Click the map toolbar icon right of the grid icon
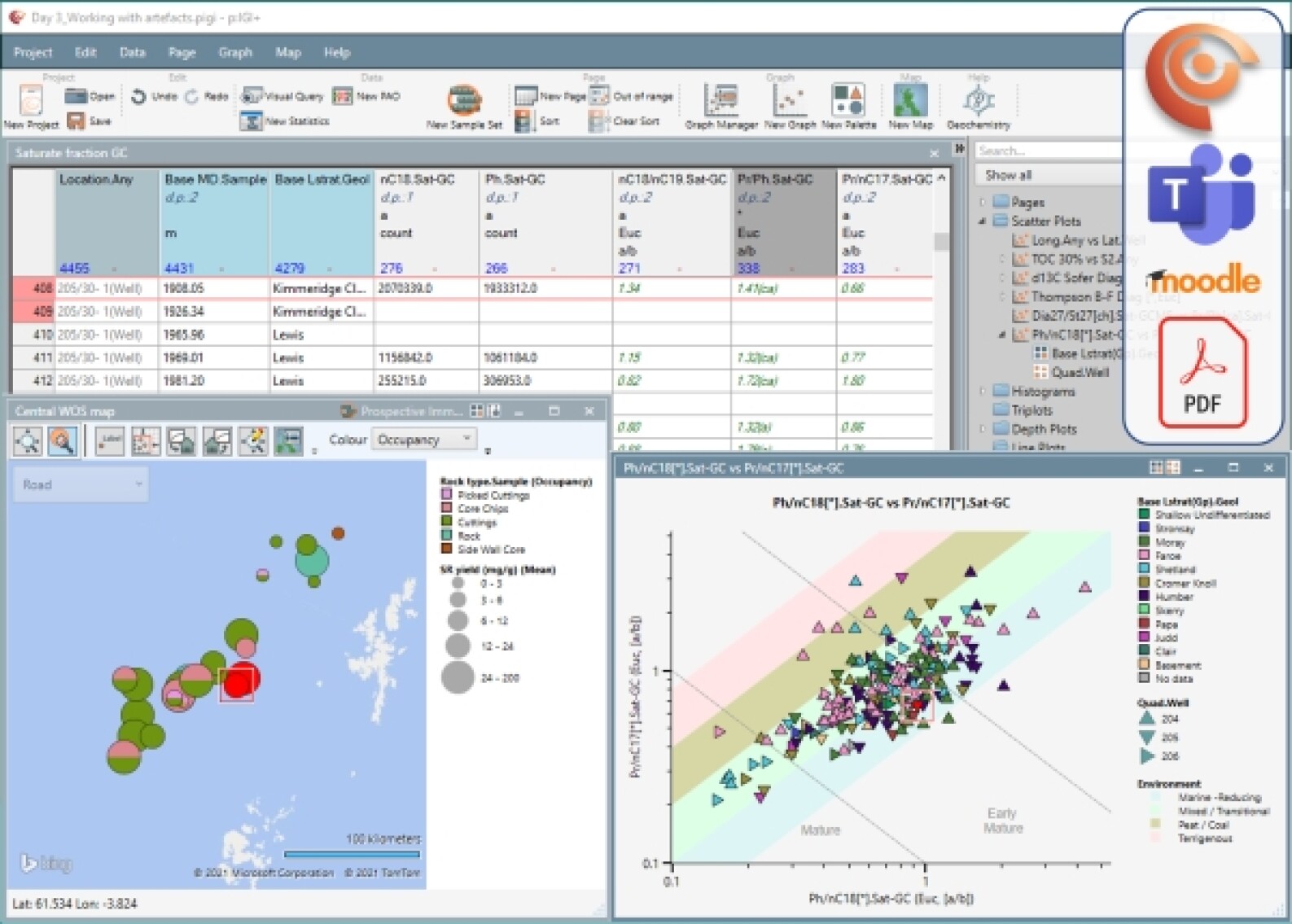 coord(181,441)
